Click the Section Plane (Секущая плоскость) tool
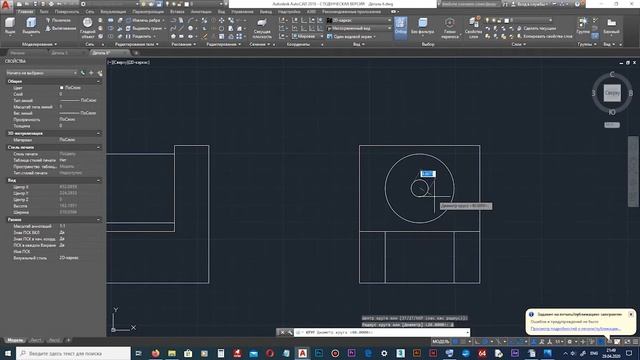 [x=262, y=28]
